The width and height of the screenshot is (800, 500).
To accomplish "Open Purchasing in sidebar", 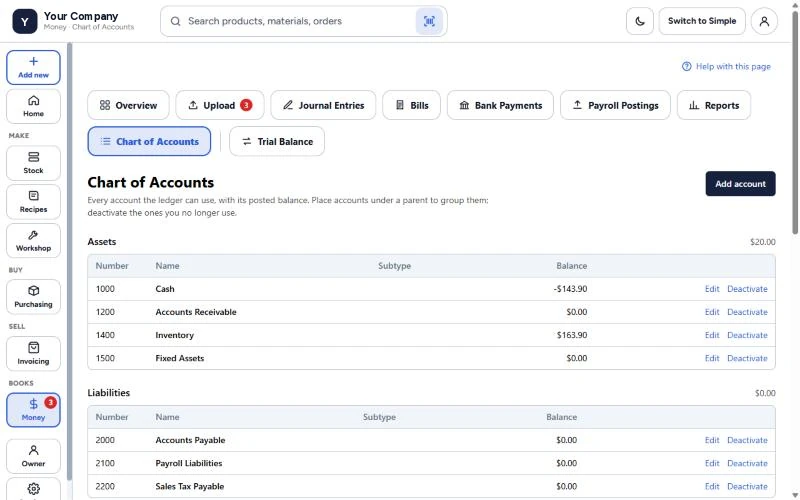I will [x=33, y=296].
